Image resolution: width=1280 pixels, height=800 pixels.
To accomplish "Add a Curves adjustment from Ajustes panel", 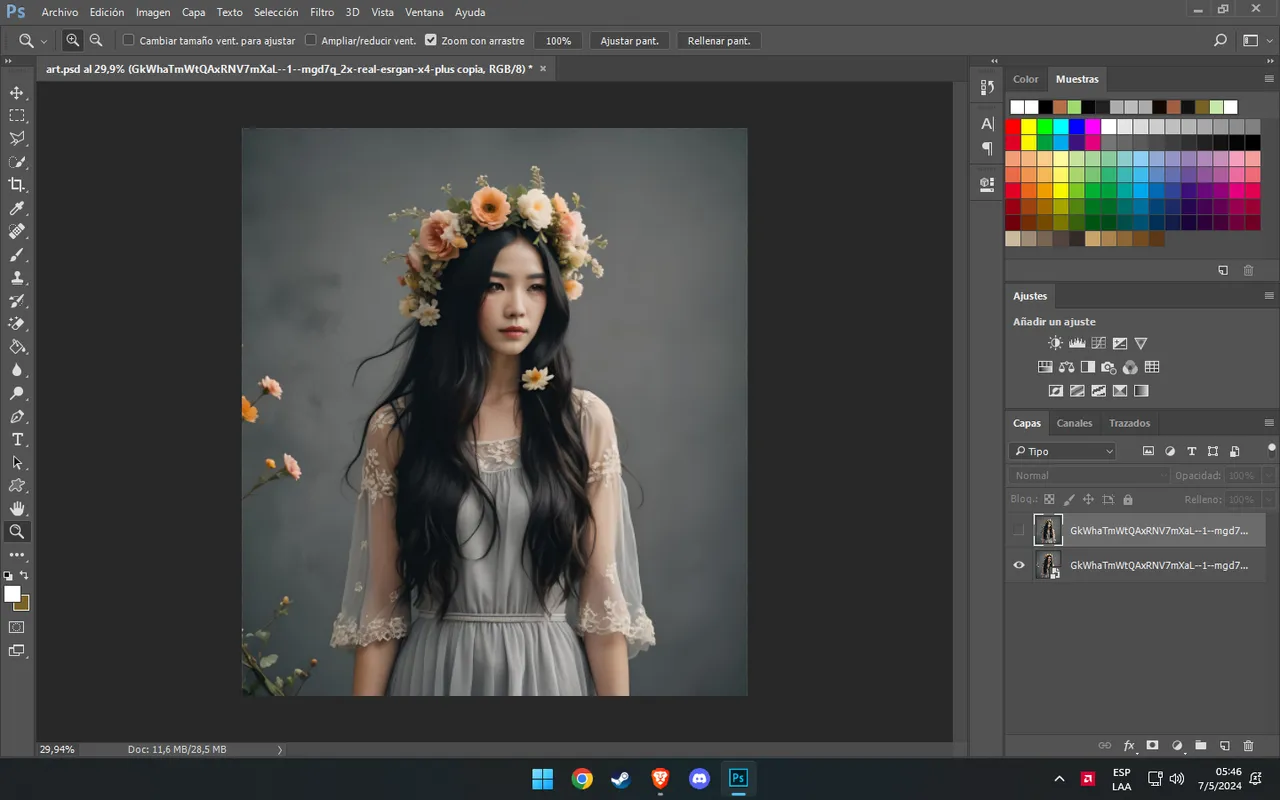I will click(1098, 343).
